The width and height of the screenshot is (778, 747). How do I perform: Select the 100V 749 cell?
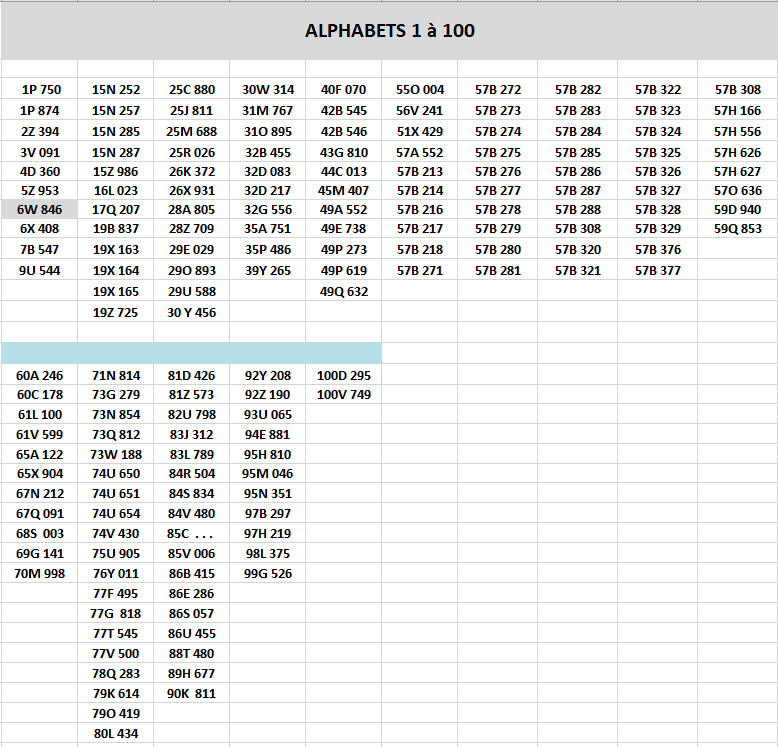[x=343, y=395]
